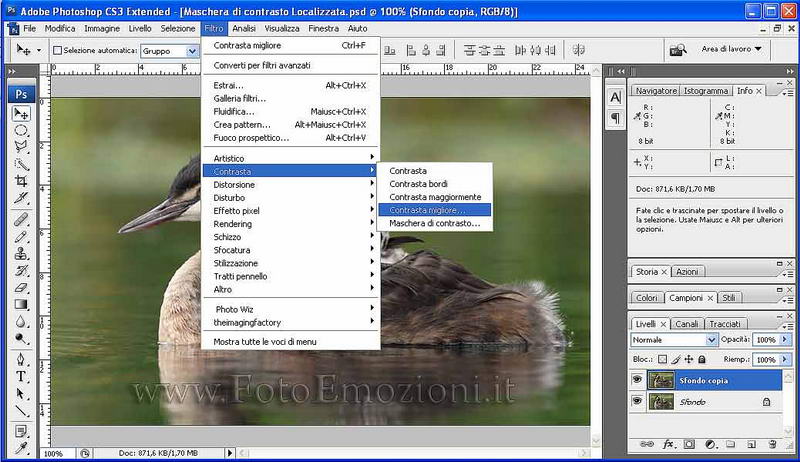Create a new layer
Screen dimensions: 800x462
pyautogui.click(x=751, y=444)
